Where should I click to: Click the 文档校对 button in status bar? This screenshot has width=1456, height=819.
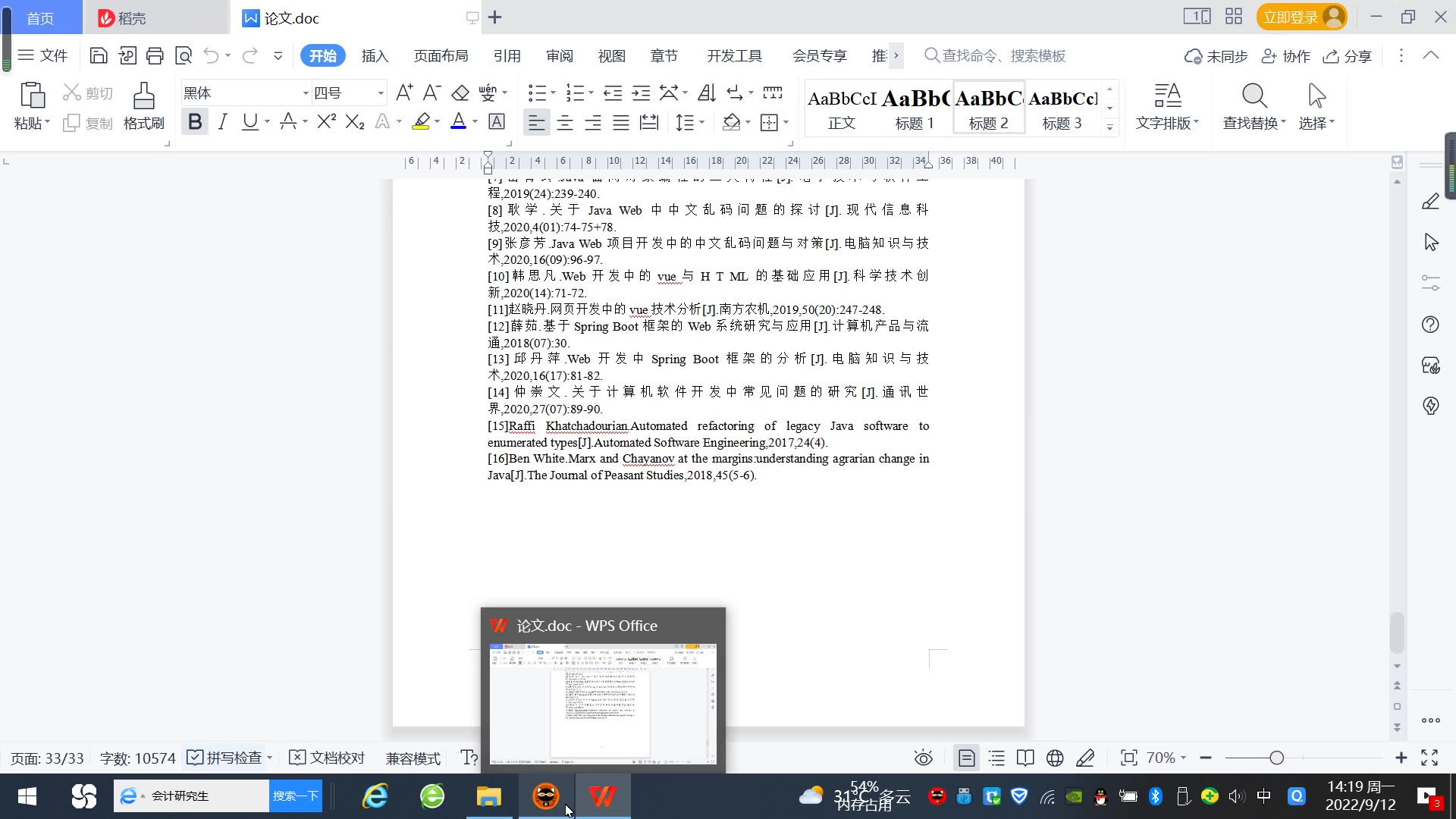pos(328,758)
